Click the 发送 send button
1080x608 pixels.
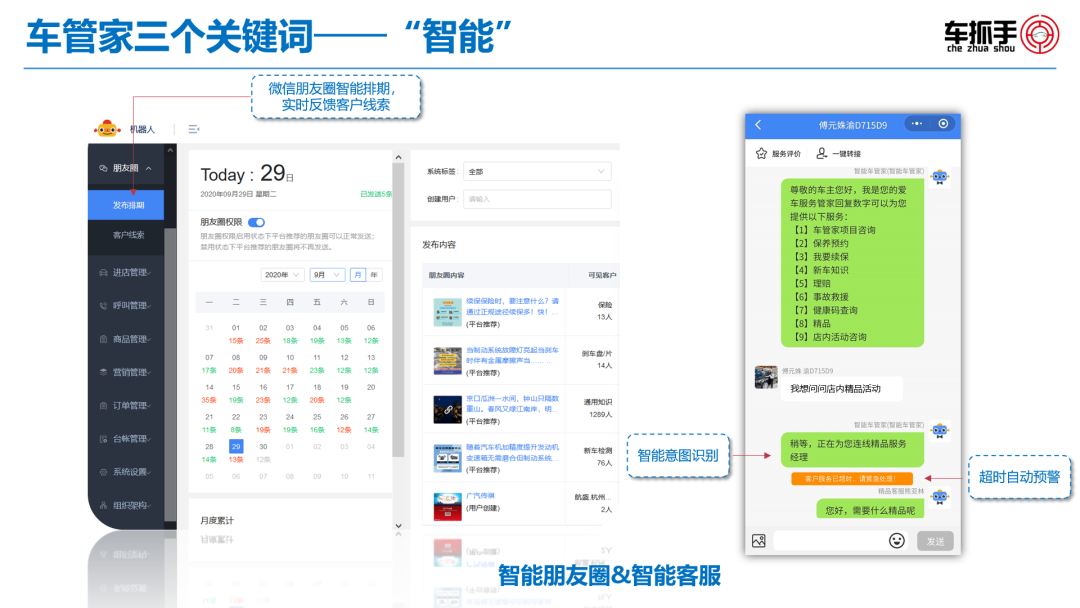pos(935,541)
